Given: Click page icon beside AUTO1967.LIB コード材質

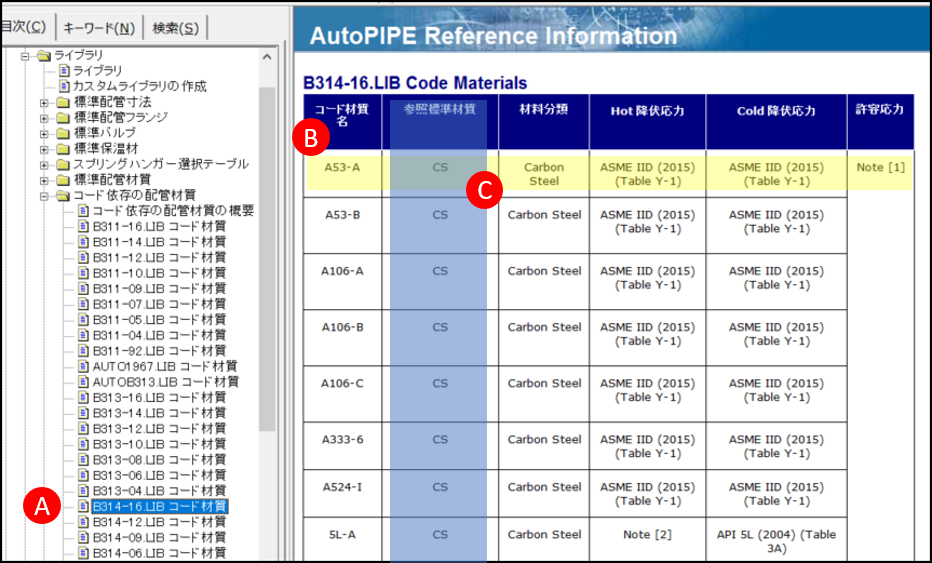Looking at the screenshot, I should (x=83, y=366).
